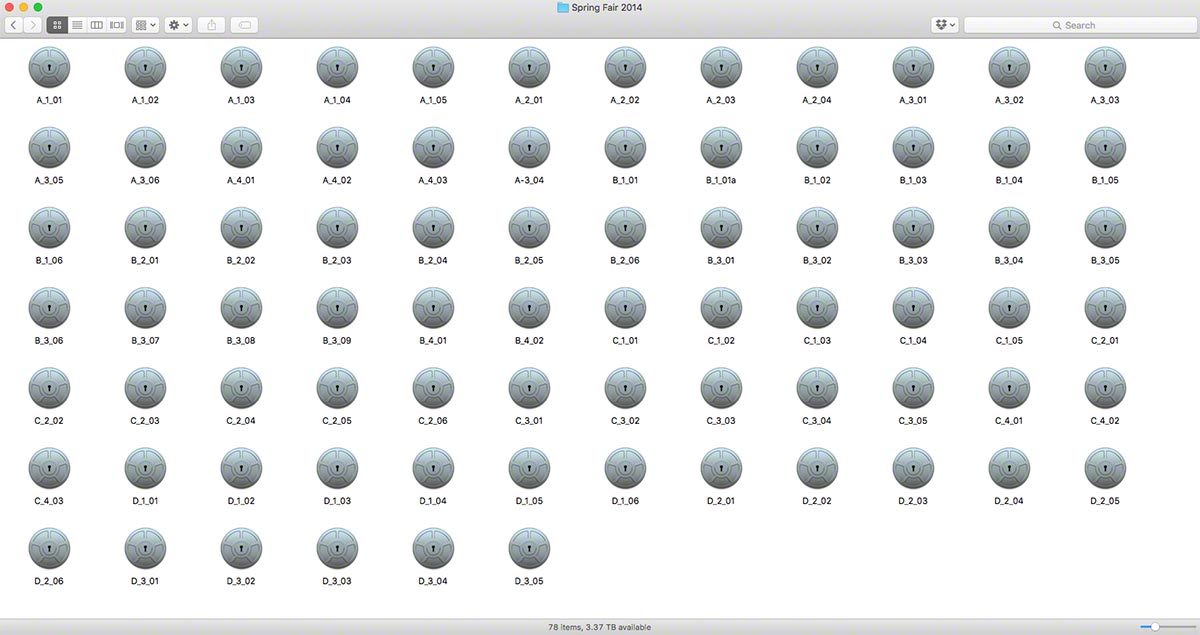Select the B_3_09 file icon
Screen dimensions: 1200x635
click(x=338, y=309)
